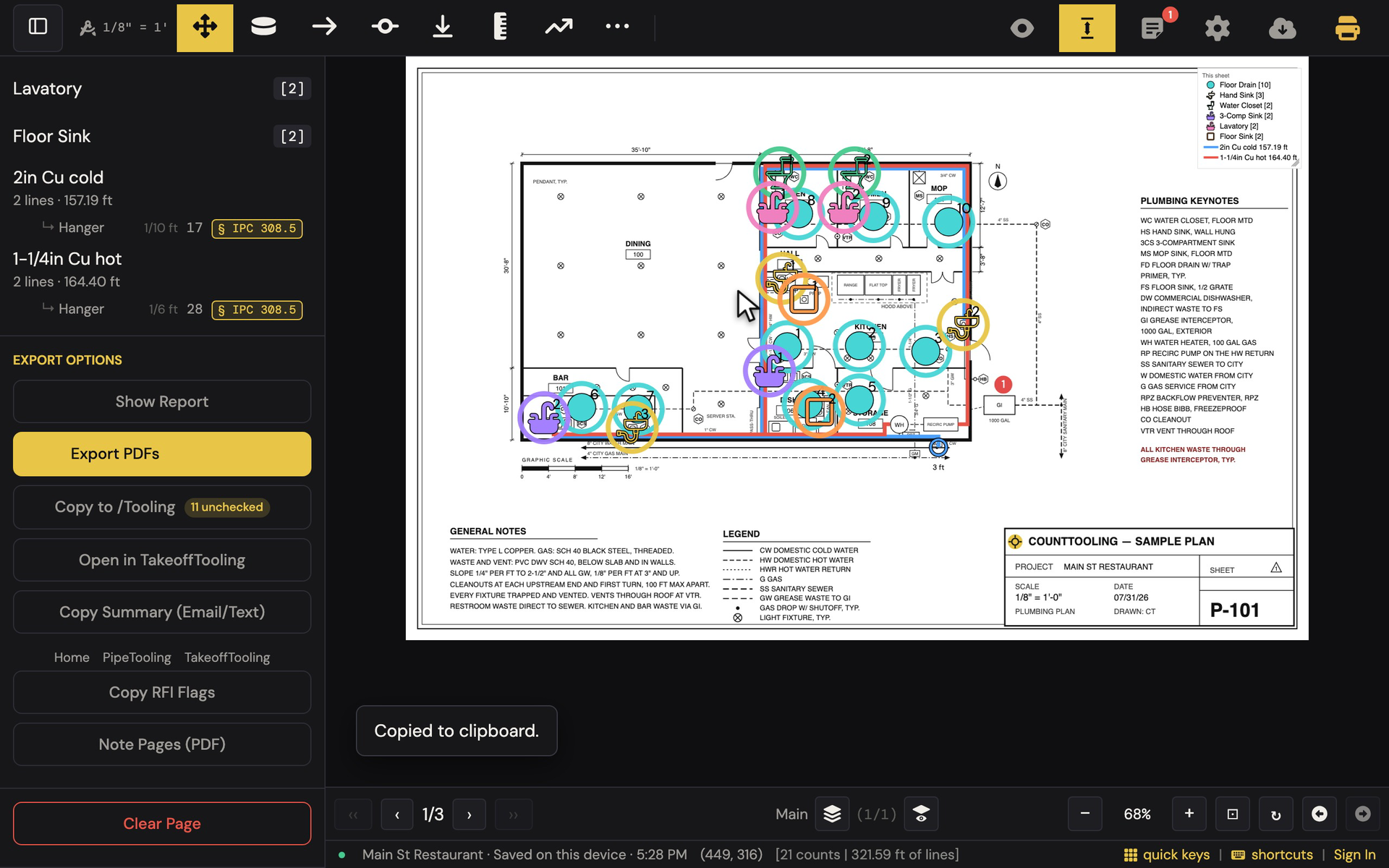Go to the previous page arrow

pyautogui.click(x=397, y=814)
